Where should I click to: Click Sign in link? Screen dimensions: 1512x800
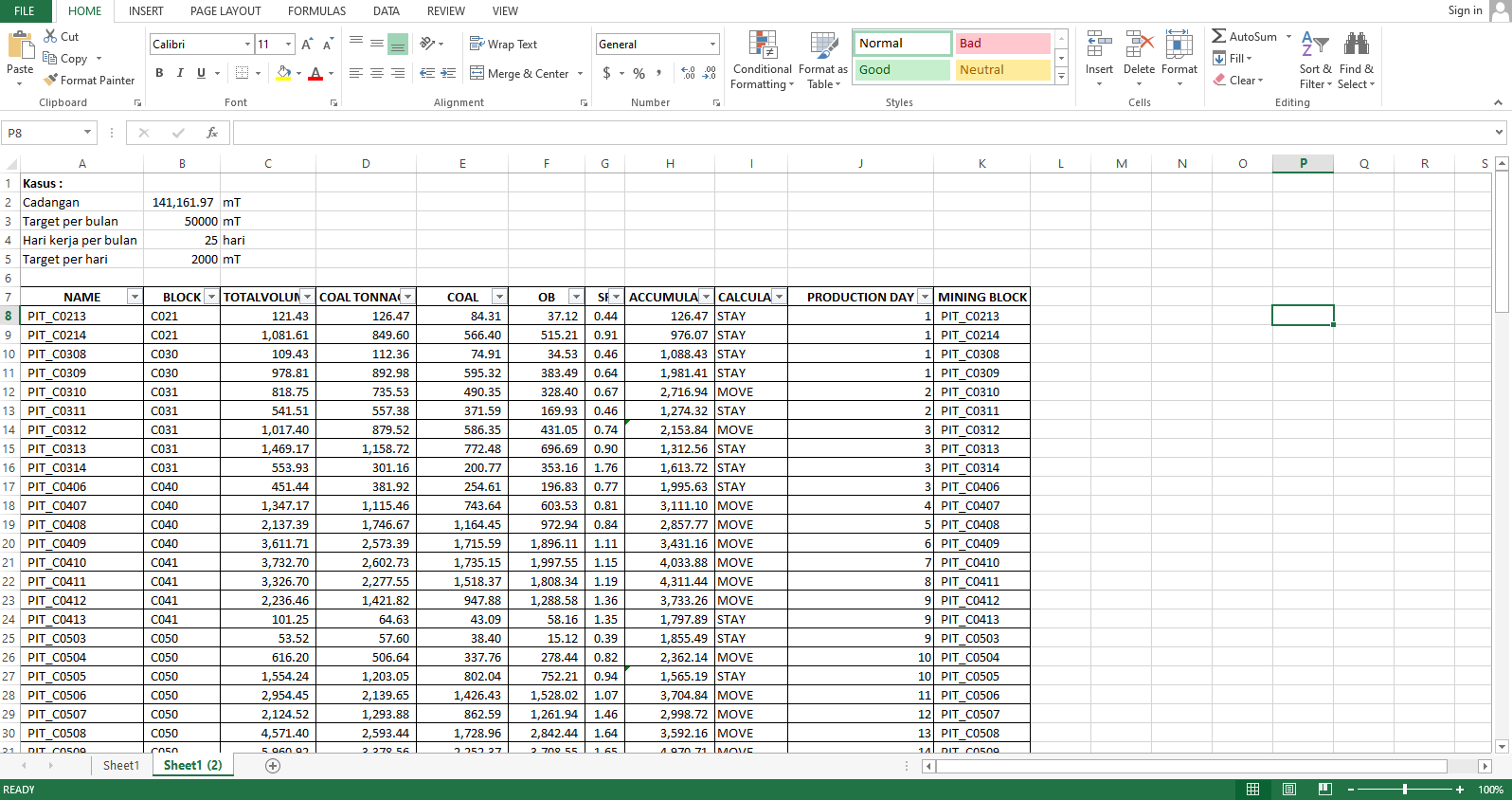coord(1465,10)
